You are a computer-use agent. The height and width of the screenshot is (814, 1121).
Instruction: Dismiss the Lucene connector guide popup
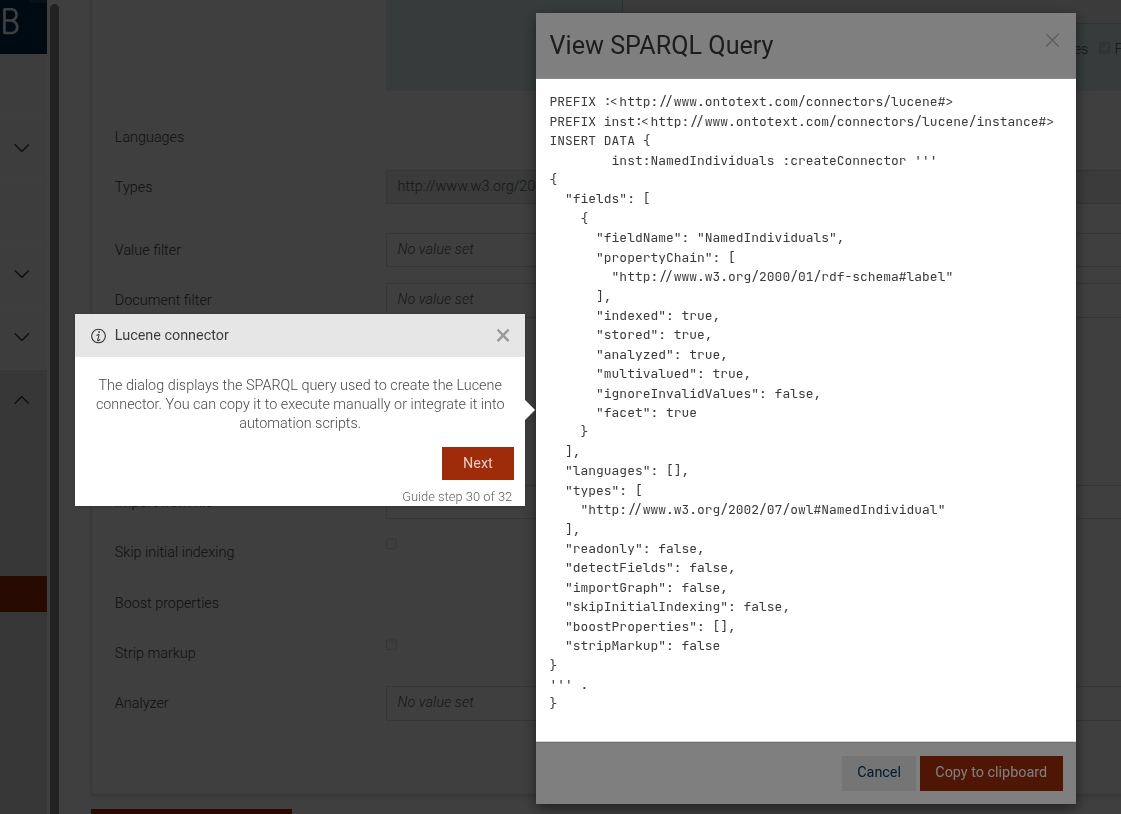click(x=503, y=336)
